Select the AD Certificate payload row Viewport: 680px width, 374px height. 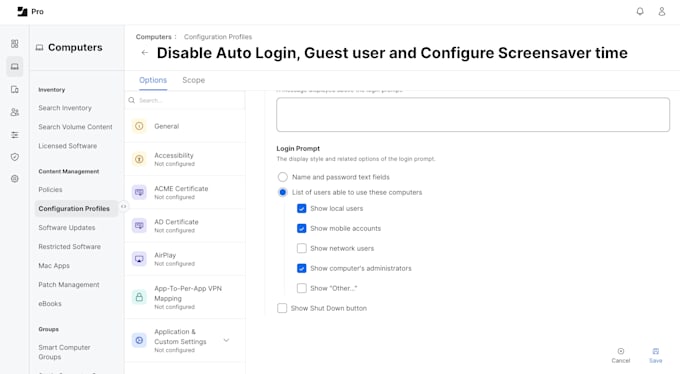tap(185, 226)
